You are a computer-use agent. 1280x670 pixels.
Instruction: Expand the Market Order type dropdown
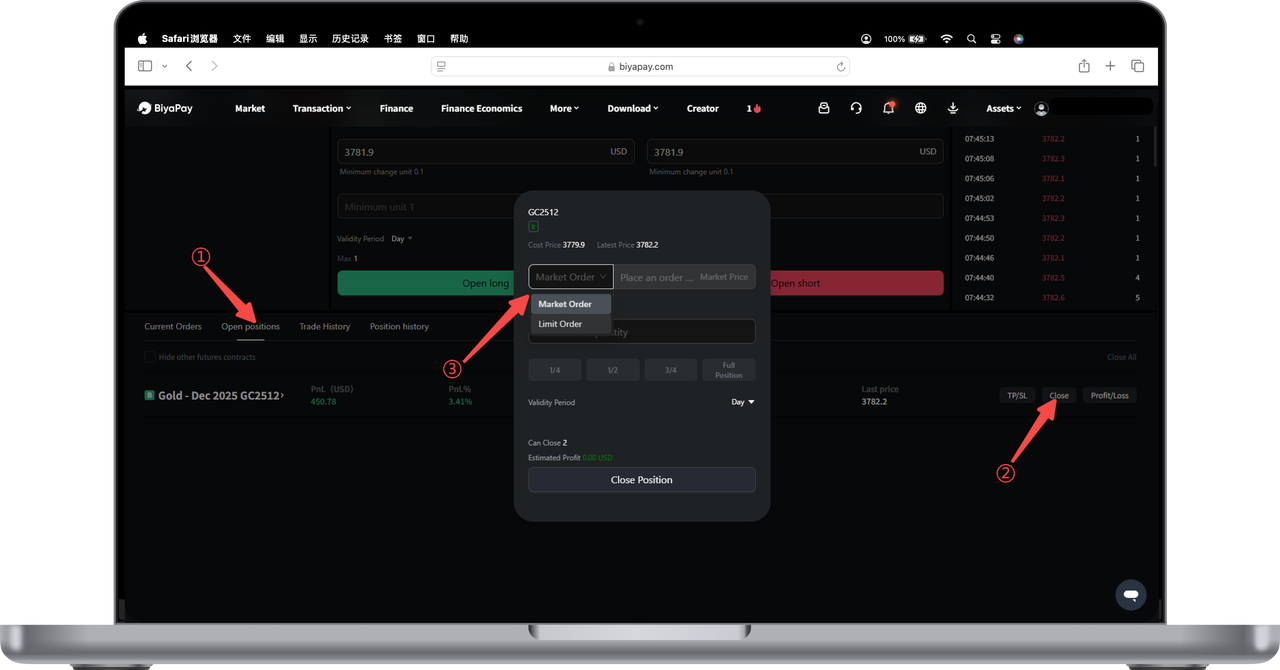[x=570, y=277]
